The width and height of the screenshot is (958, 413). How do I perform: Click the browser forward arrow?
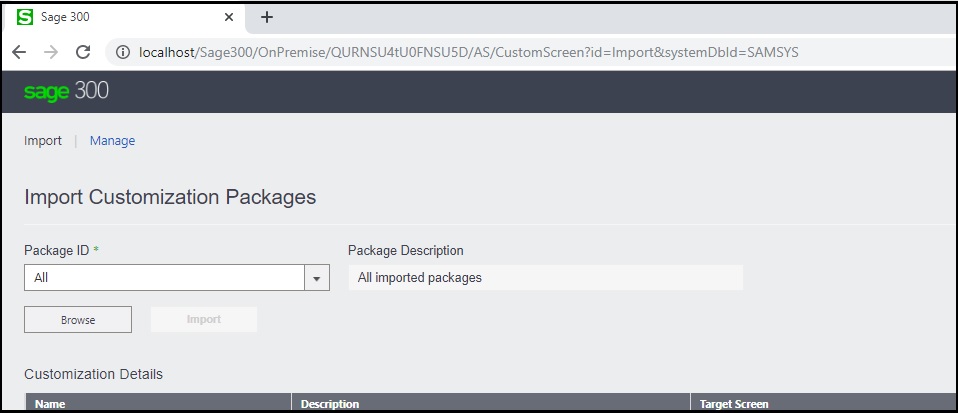[x=51, y=52]
